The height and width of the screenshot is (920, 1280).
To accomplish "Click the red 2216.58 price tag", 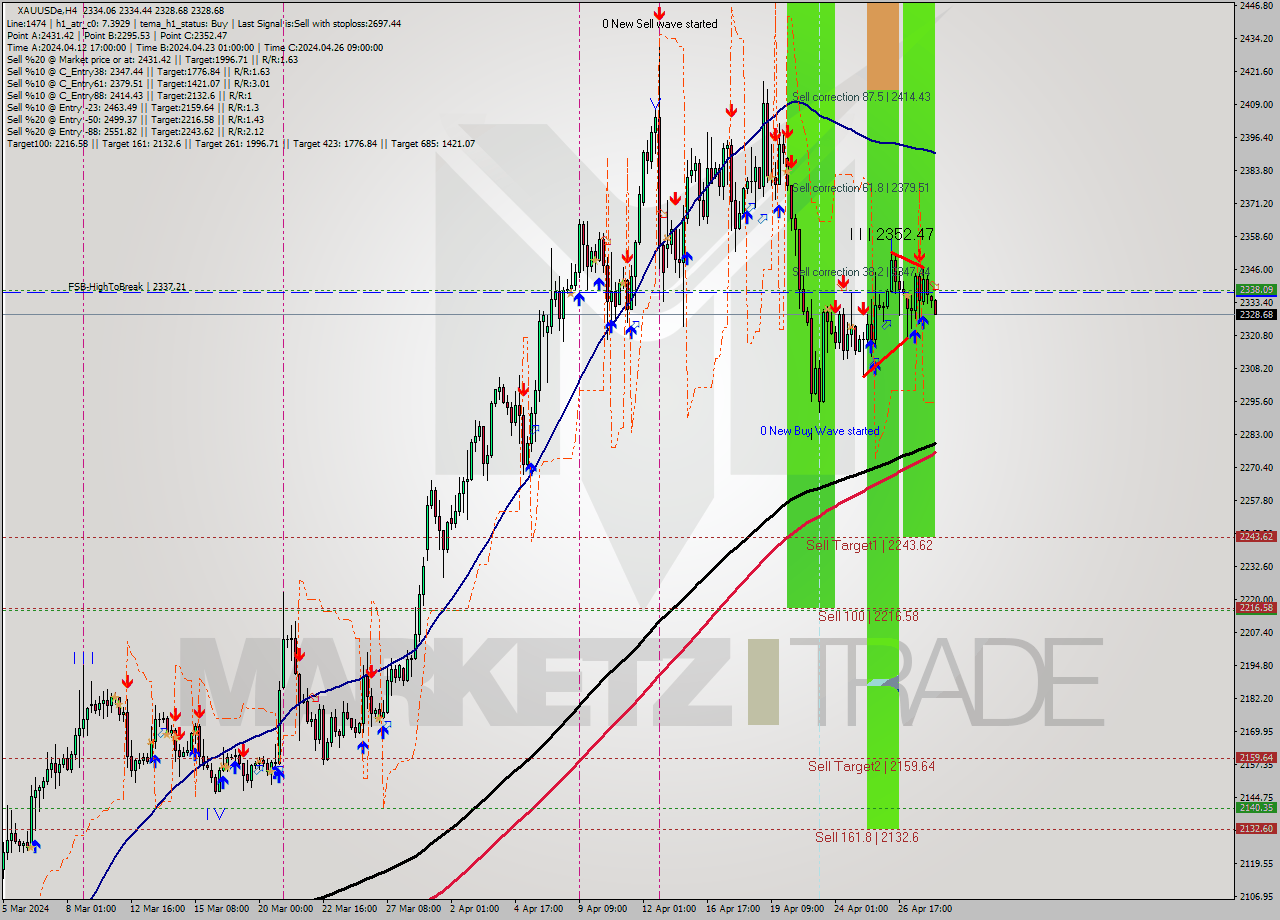I will pos(1256,608).
